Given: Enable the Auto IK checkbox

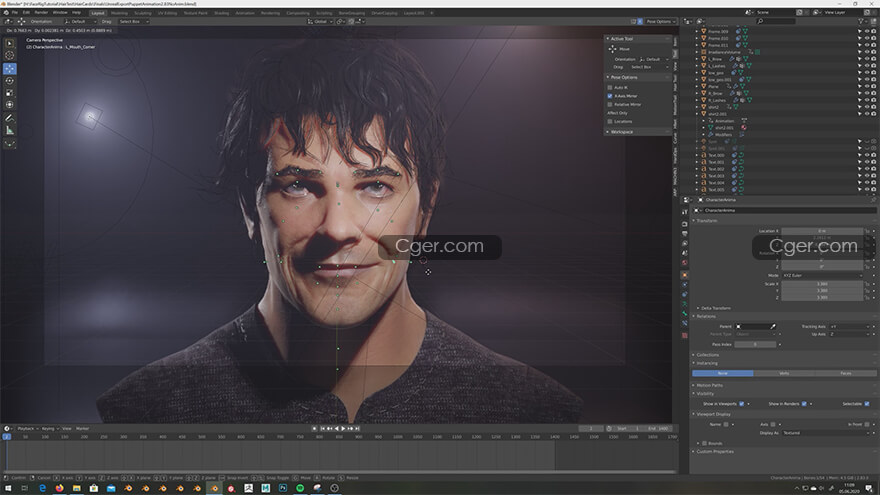Looking at the screenshot, I should click(x=610, y=88).
